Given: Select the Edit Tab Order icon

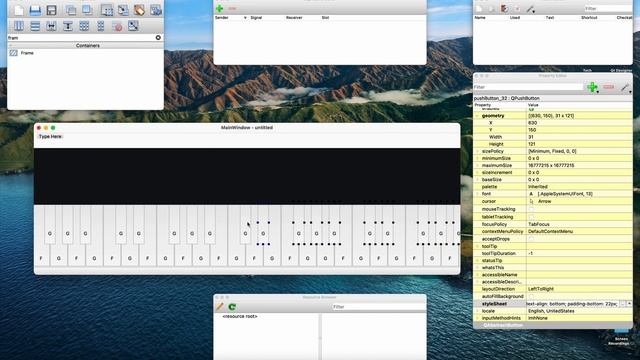Looking at the screenshot, I should (156, 10).
